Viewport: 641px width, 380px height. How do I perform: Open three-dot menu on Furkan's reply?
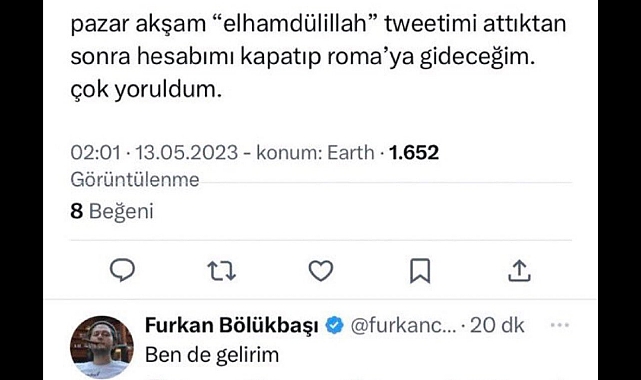(x=560, y=325)
